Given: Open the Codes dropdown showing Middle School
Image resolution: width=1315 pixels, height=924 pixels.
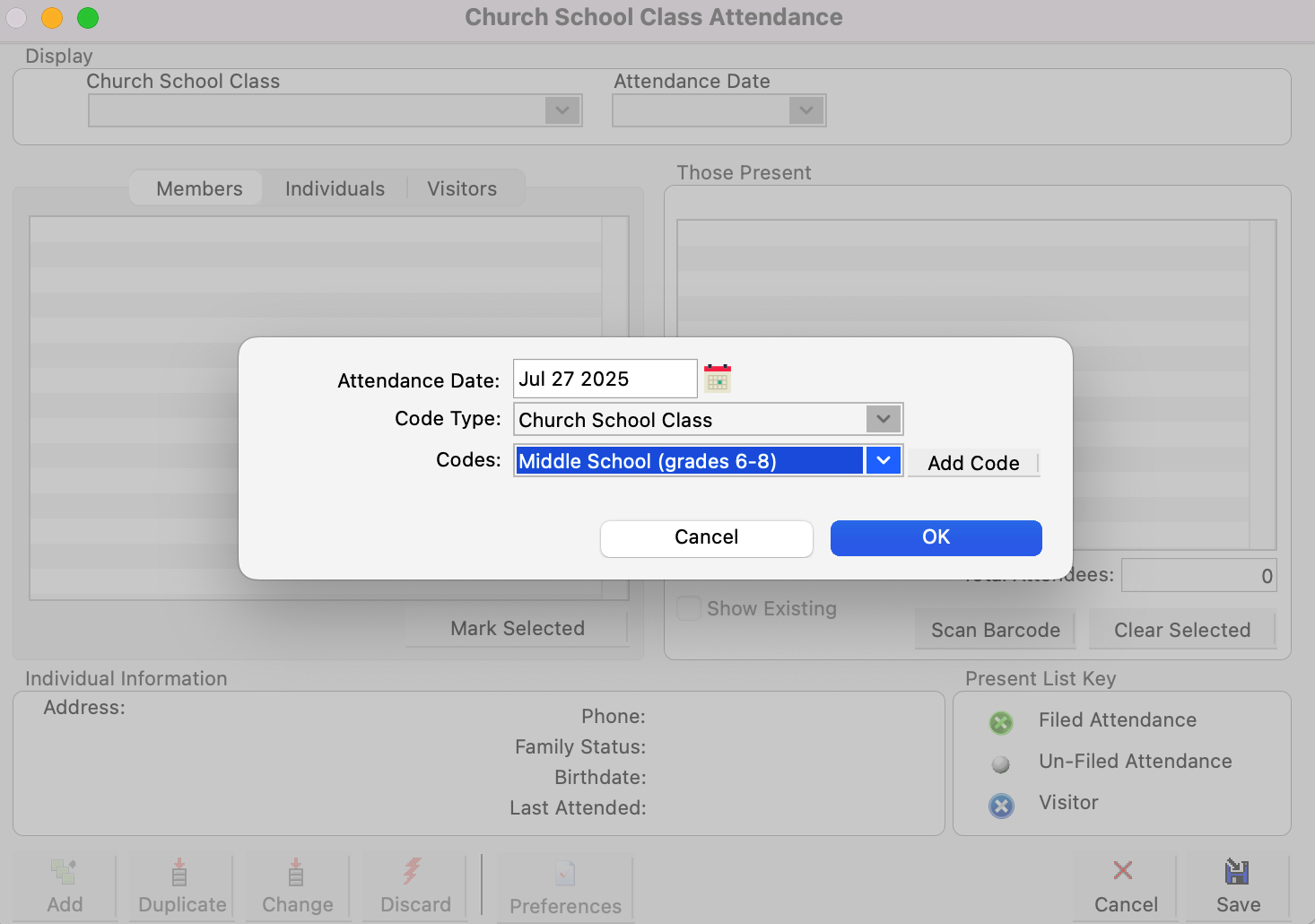Looking at the screenshot, I should 884,460.
